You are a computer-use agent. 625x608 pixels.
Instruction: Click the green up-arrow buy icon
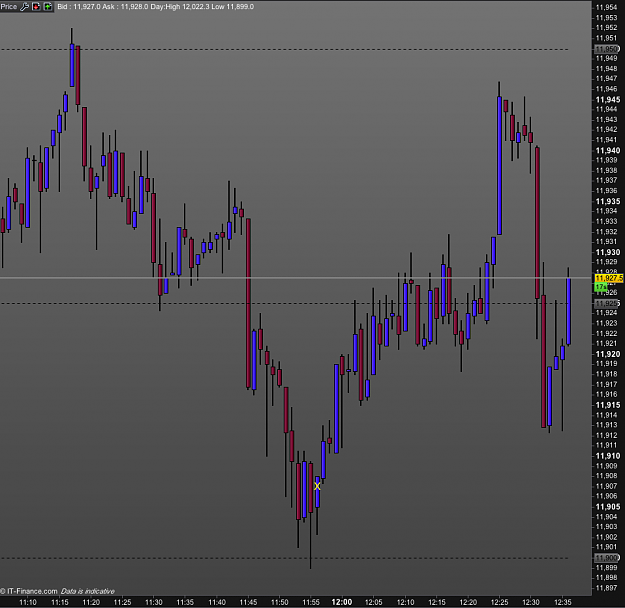48,6
